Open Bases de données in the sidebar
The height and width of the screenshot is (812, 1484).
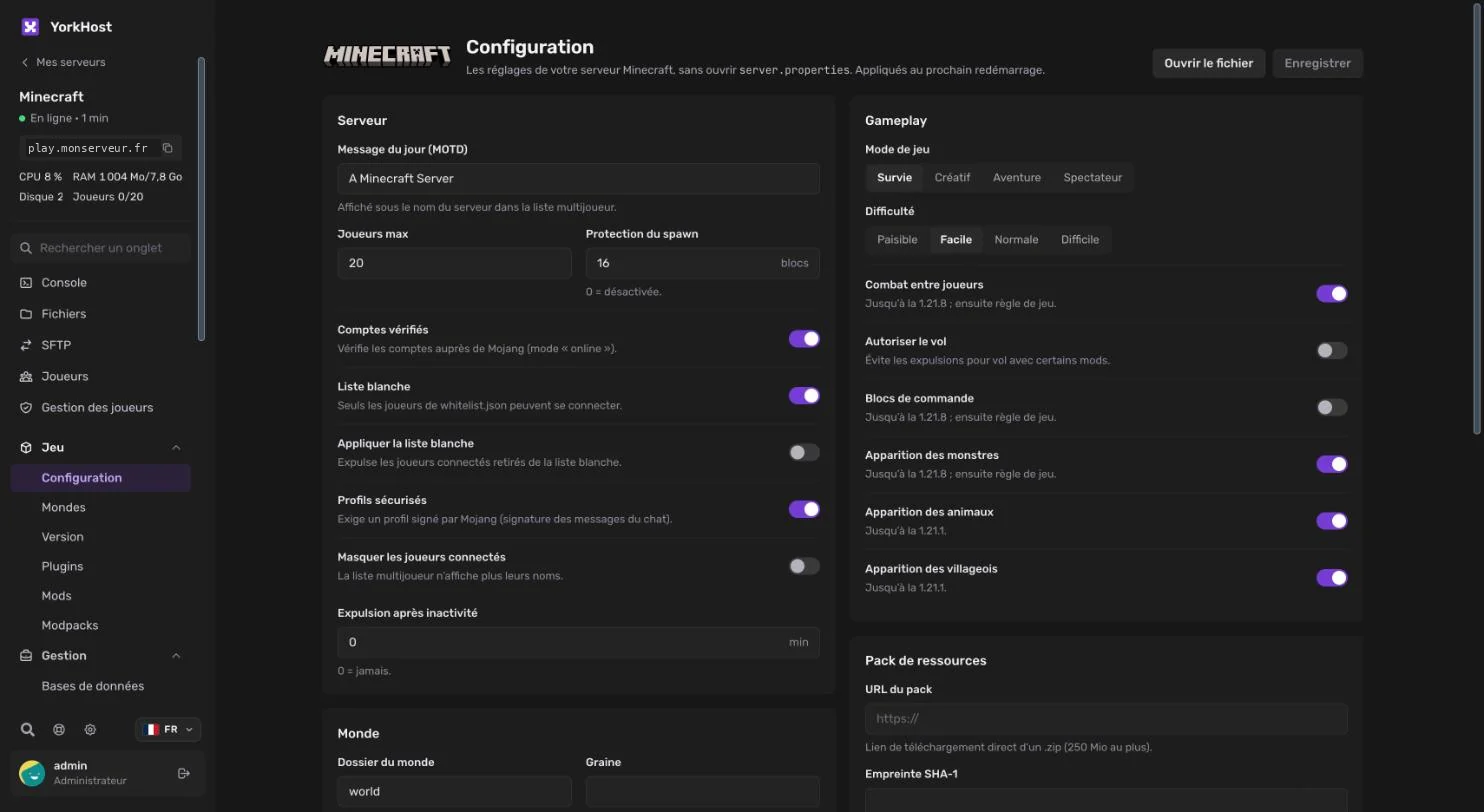[100, 686]
